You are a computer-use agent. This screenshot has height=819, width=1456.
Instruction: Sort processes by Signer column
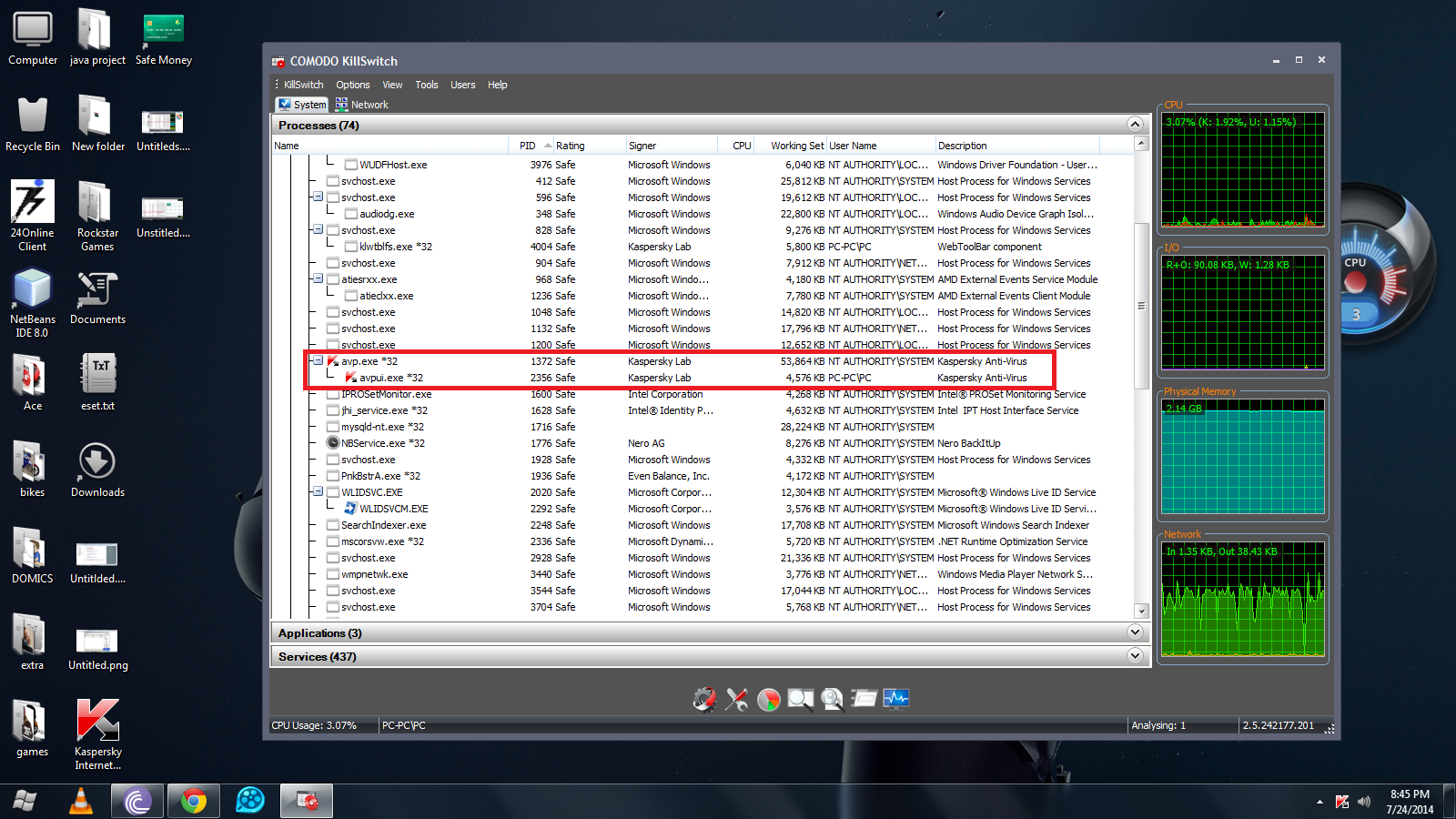pos(671,146)
